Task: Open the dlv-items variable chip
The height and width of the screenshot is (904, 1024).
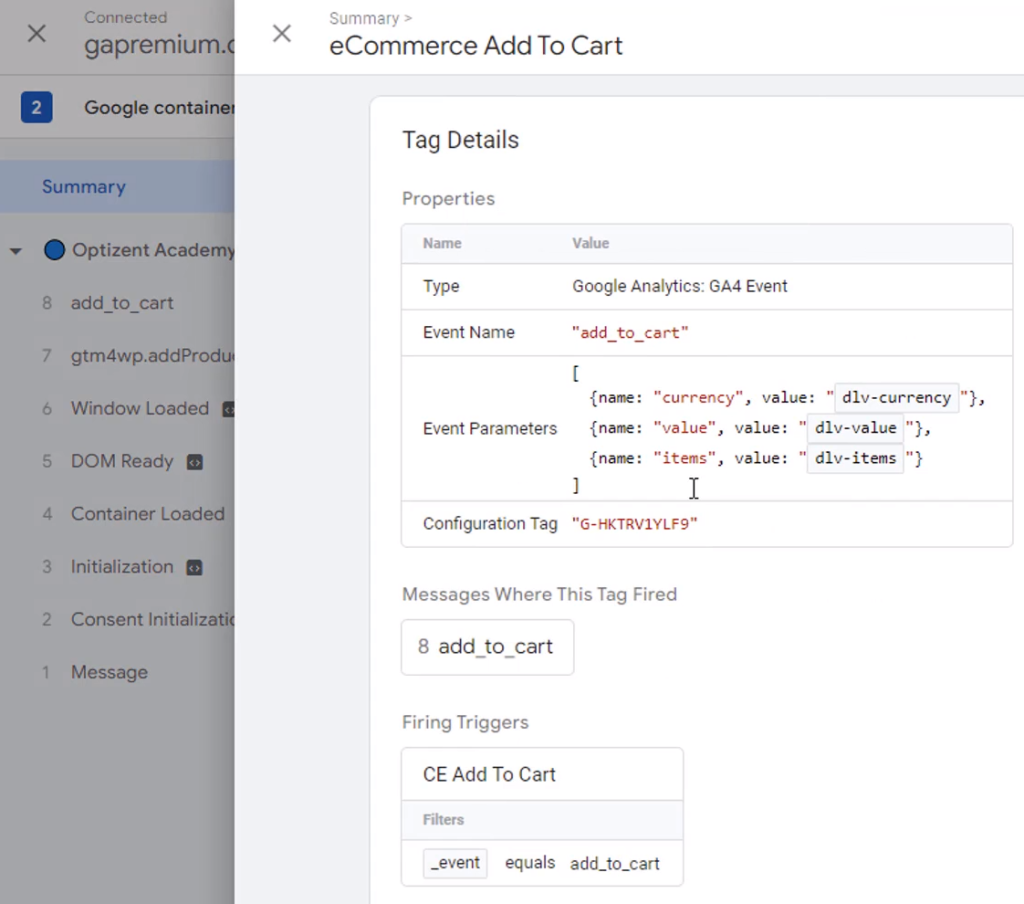Action: tap(855, 458)
